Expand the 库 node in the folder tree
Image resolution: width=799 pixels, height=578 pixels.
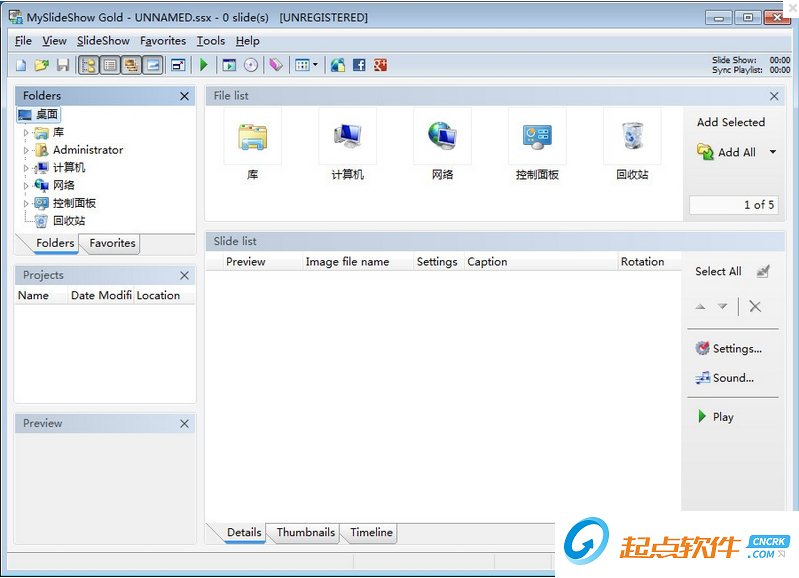[26, 133]
